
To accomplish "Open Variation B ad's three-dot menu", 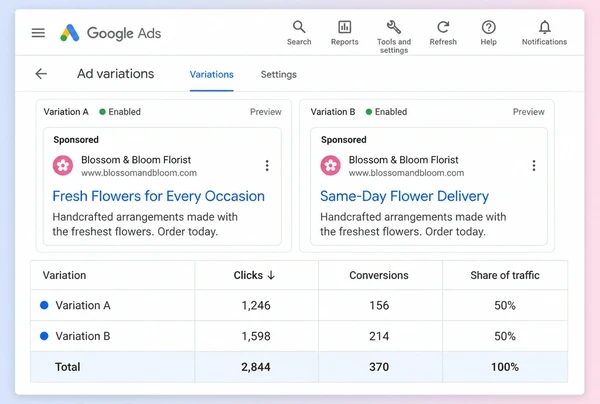I will point(534,165).
